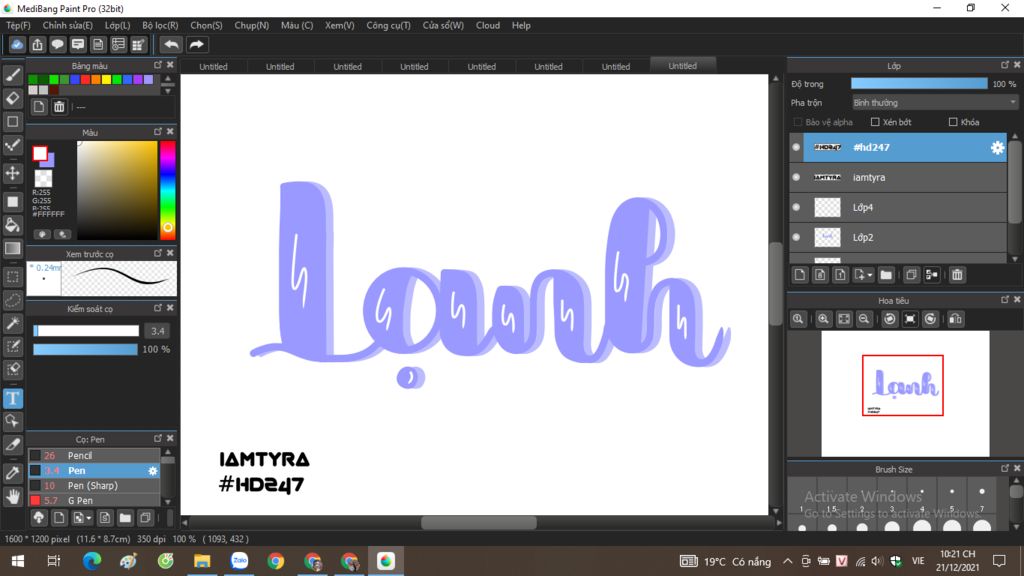1024x576 pixels.
Task: Add new color to Bảng màu palette
Action: [x=39, y=106]
